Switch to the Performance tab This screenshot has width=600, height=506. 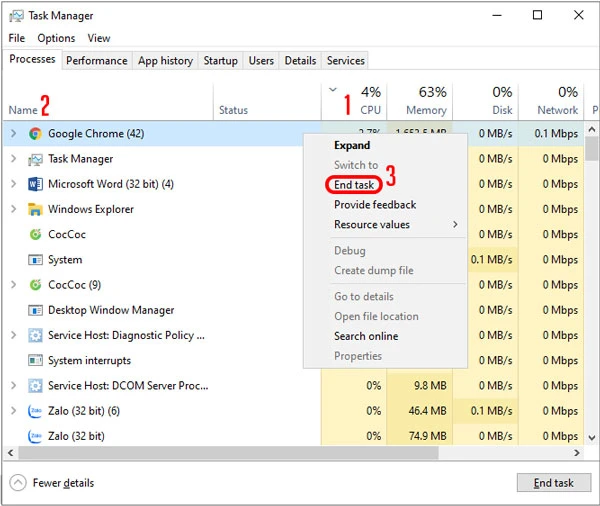97,61
